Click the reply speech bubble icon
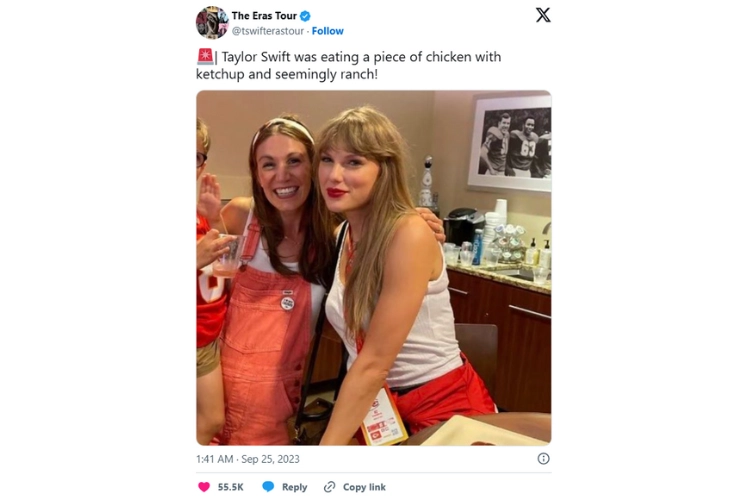750x500 pixels. [268, 487]
